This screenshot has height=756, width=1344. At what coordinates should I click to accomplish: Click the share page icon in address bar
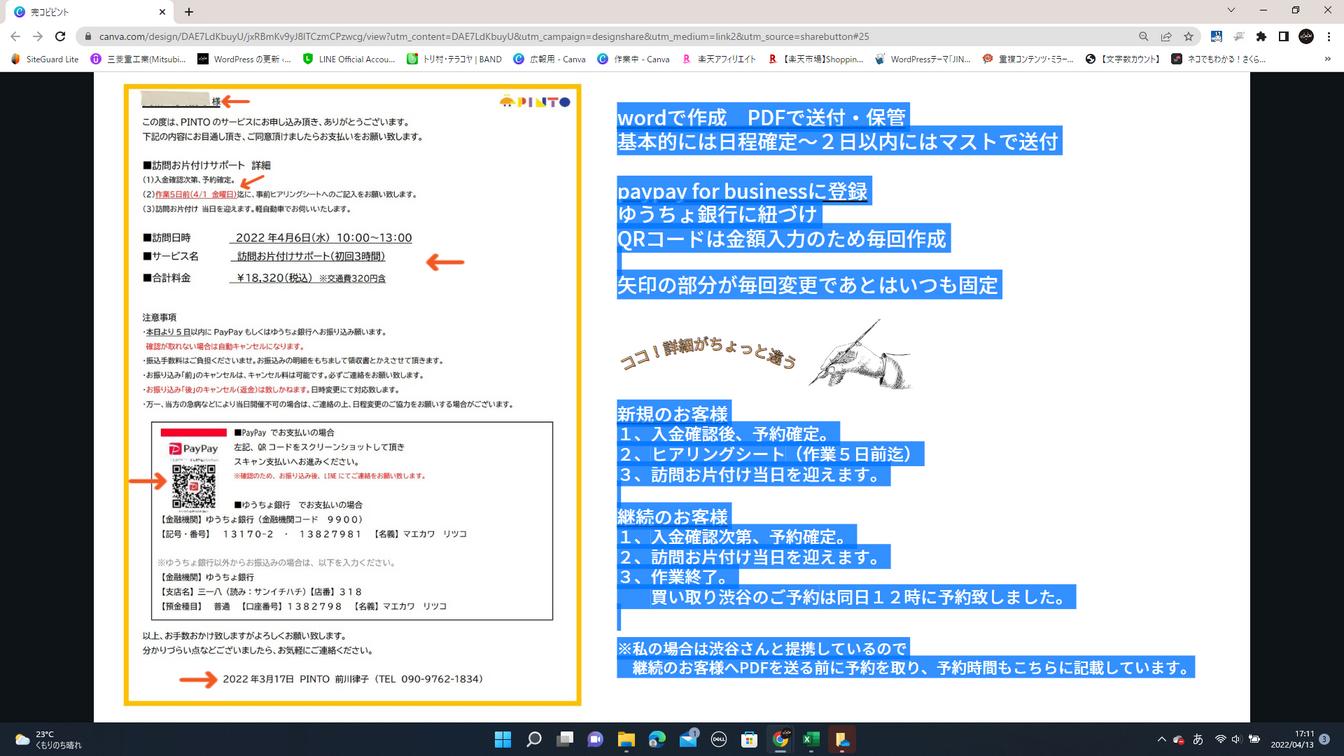(1166, 36)
